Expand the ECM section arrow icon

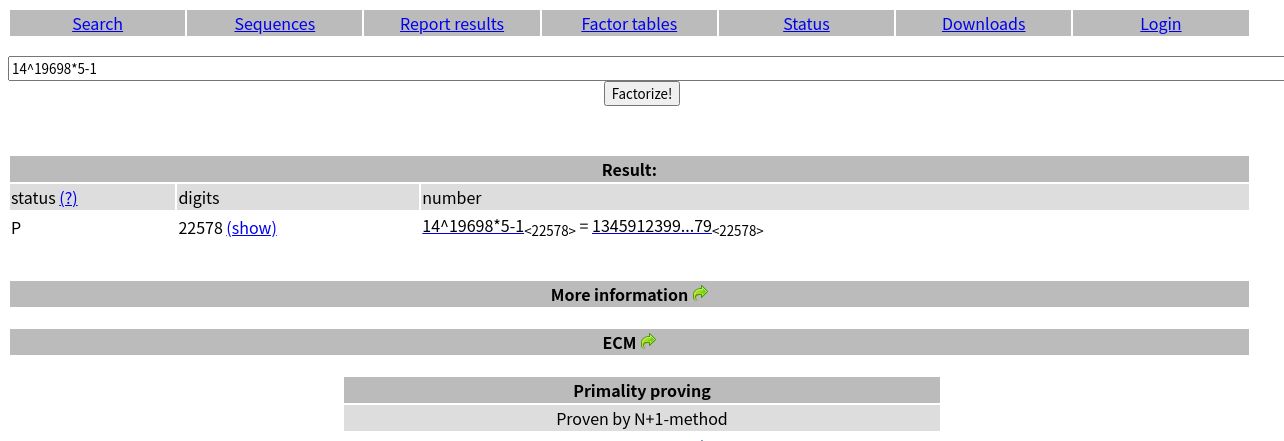click(x=648, y=341)
